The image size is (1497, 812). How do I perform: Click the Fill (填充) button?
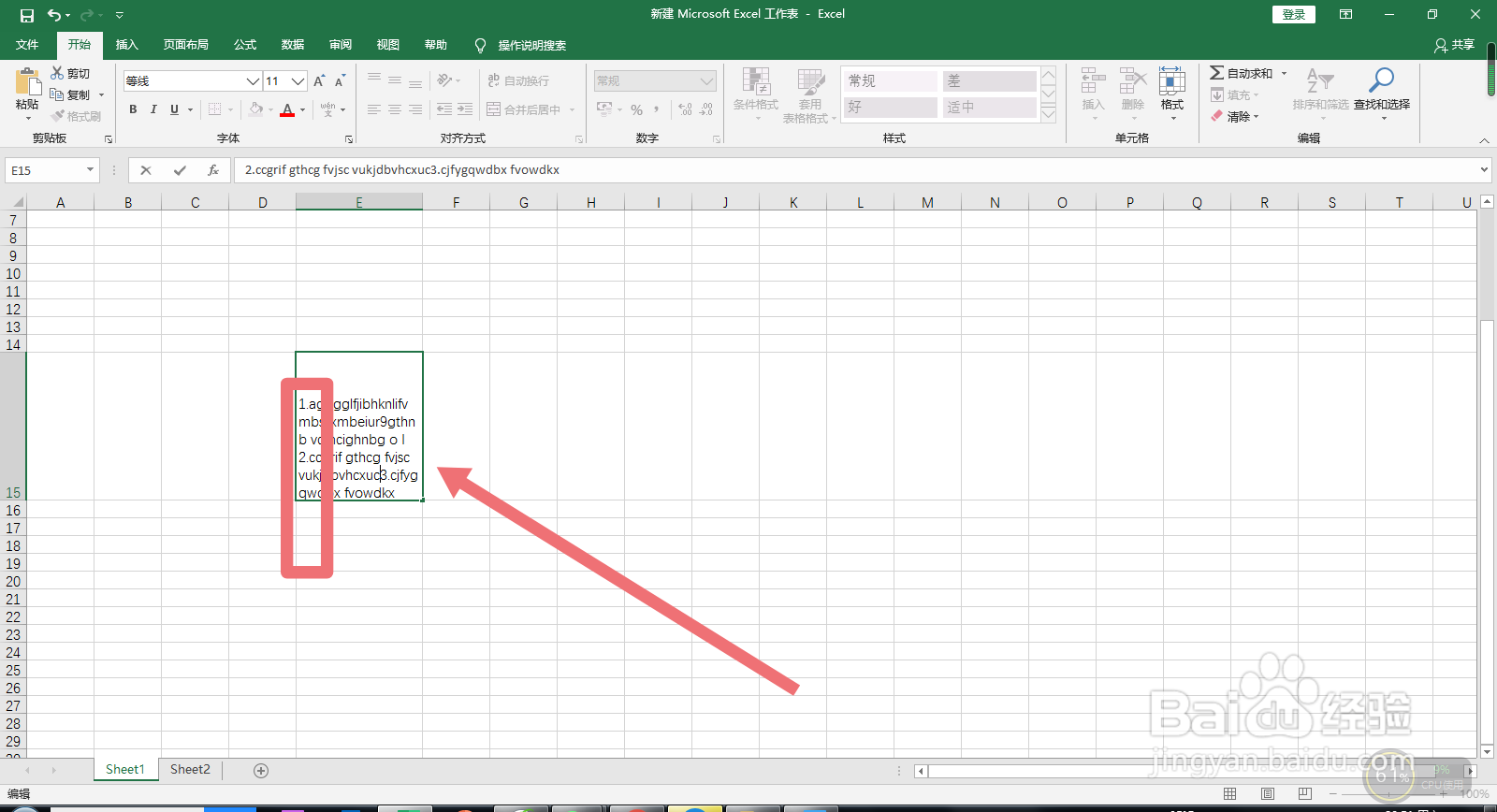coord(1234,94)
